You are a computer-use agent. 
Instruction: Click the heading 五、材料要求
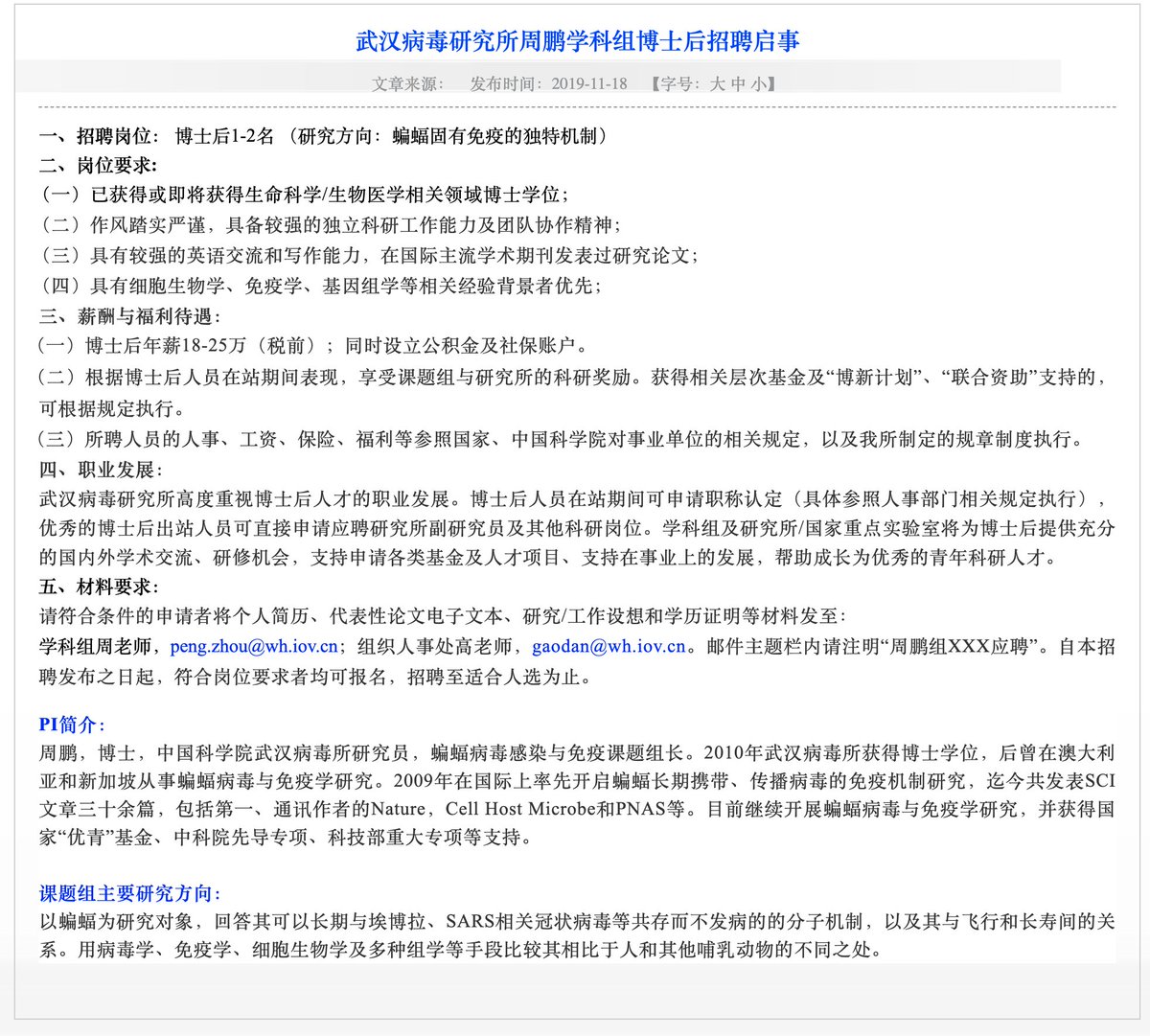pyautogui.click(x=99, y=587)
